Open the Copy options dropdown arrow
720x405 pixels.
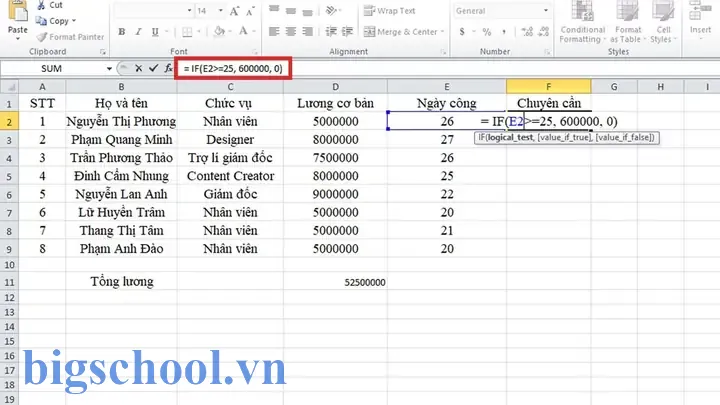pyautogui.click(x=74, y=21)
